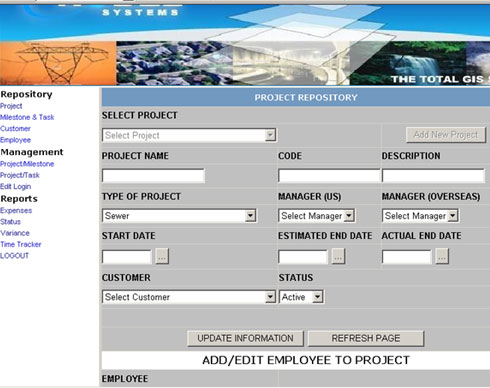The image size is (490, 388).
Task: Change the Status dropdown showing Active
Action: pyautogui.click(x=301, y=297)
